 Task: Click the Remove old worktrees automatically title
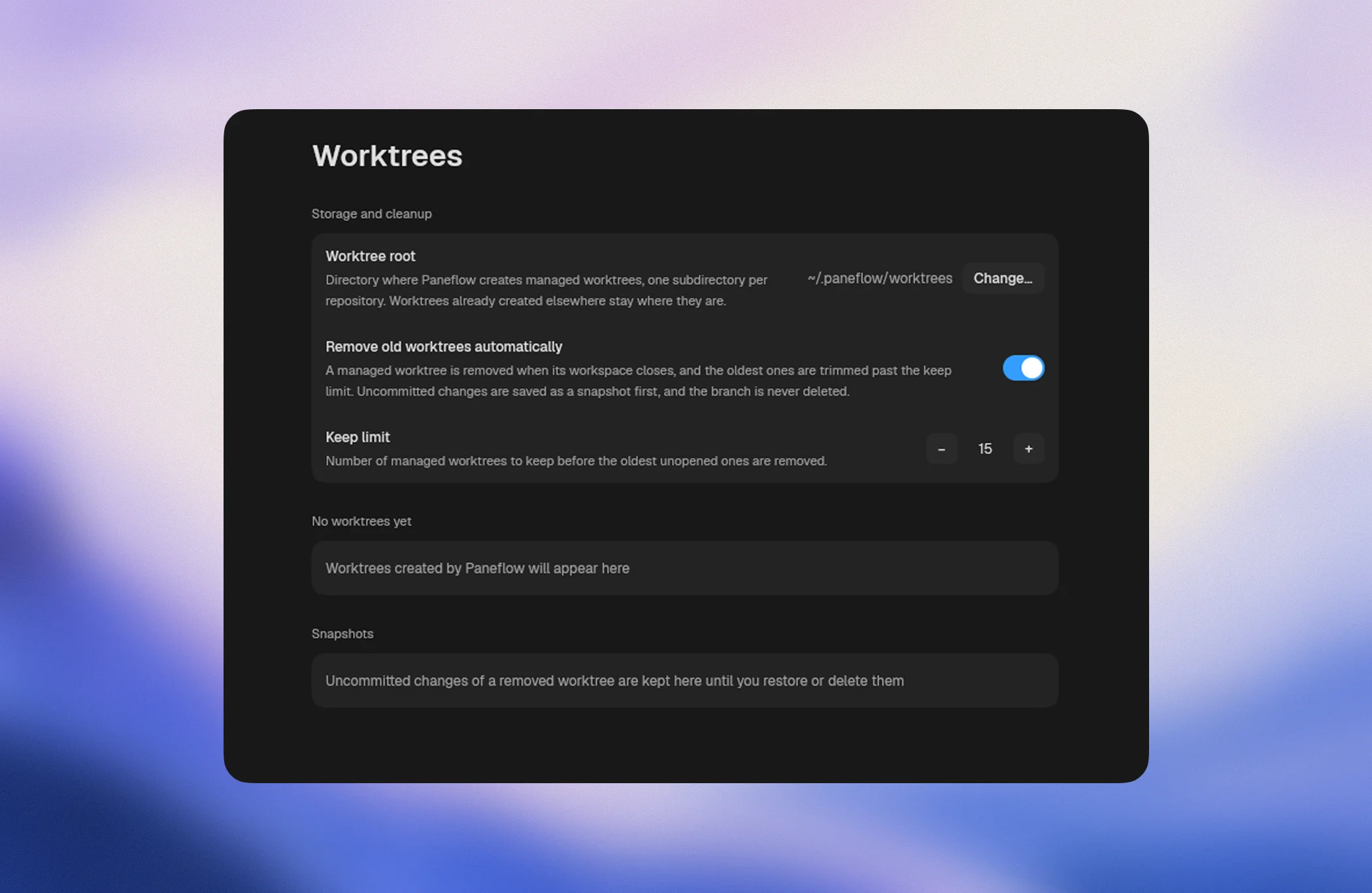[444, 346]
